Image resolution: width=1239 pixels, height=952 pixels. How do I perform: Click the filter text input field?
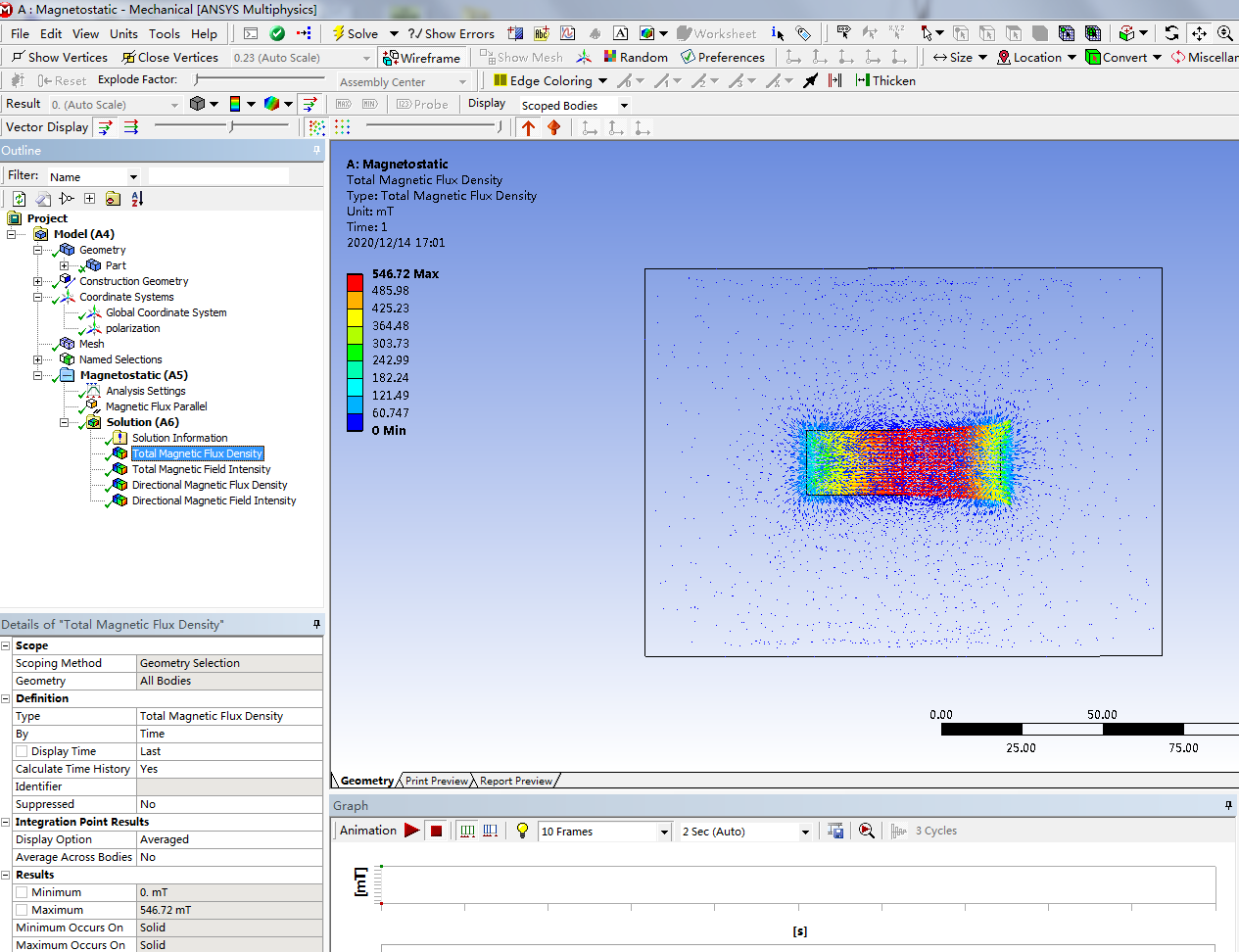[218, 176]
